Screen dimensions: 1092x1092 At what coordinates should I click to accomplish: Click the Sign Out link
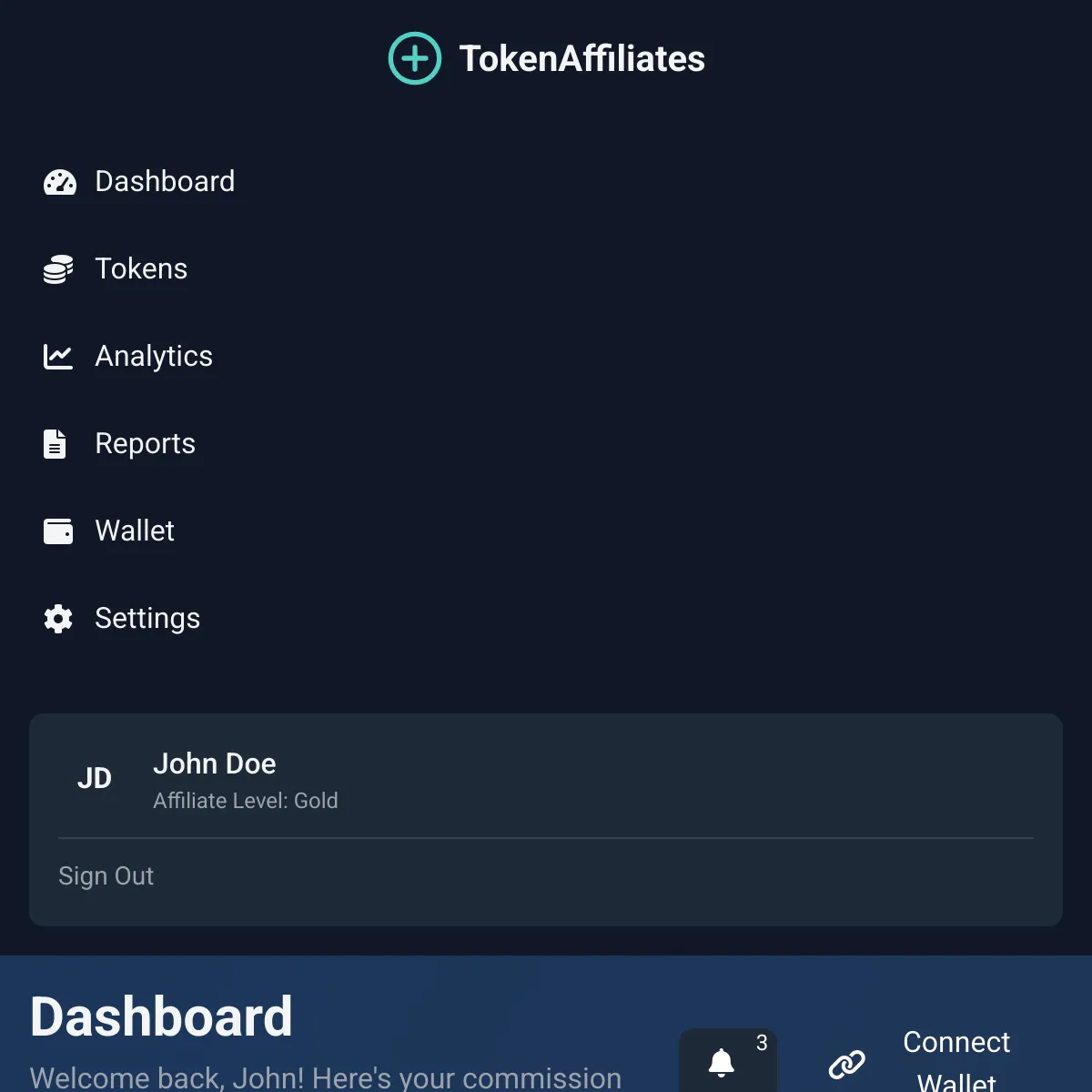pyautogui.click(x=106, y=875)
